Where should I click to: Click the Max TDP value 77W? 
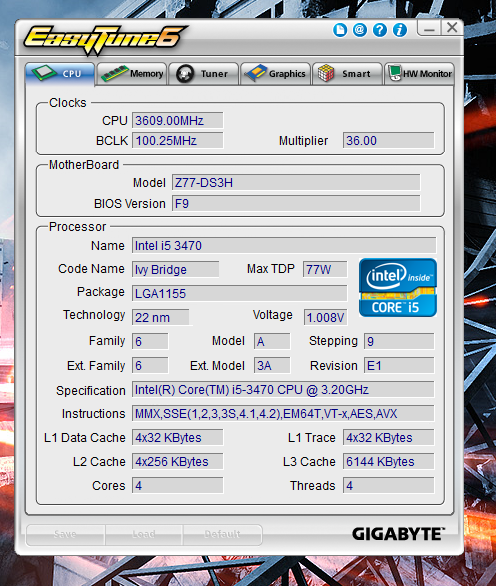pyautogui.click(x=325, y=269)
